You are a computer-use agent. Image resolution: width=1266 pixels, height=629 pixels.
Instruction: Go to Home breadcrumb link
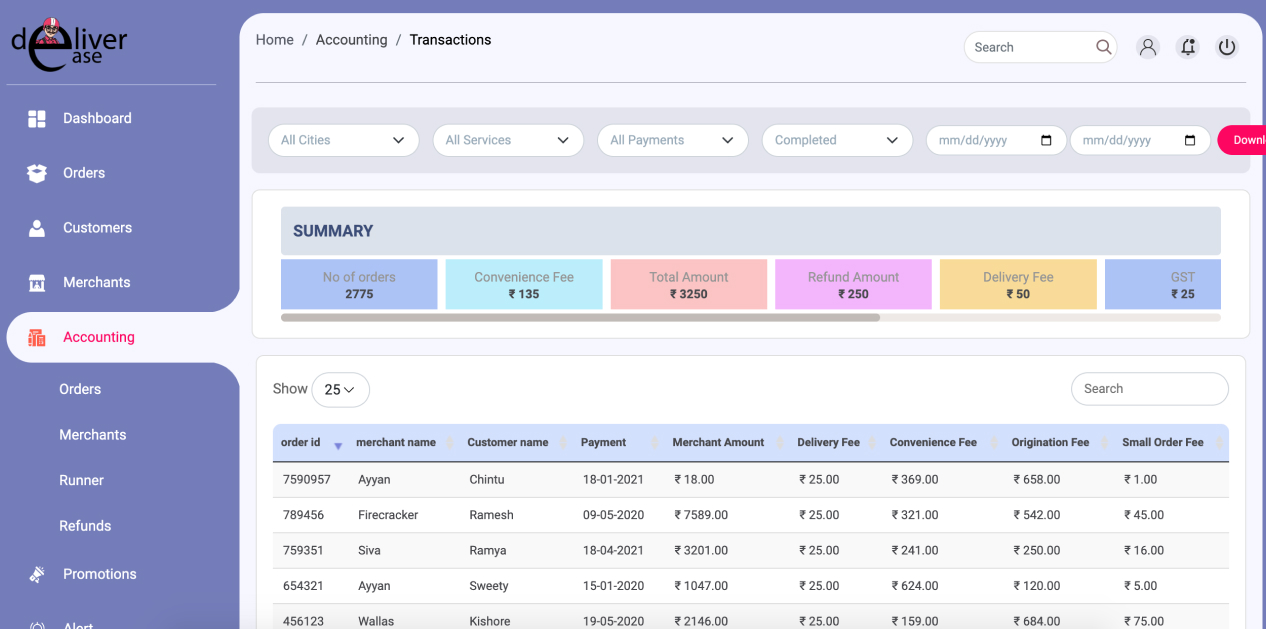click(x=274, y=40)
